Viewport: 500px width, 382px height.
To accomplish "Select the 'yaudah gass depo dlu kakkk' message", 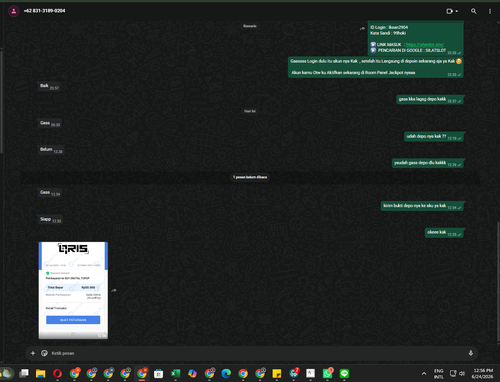I will 428,163.
